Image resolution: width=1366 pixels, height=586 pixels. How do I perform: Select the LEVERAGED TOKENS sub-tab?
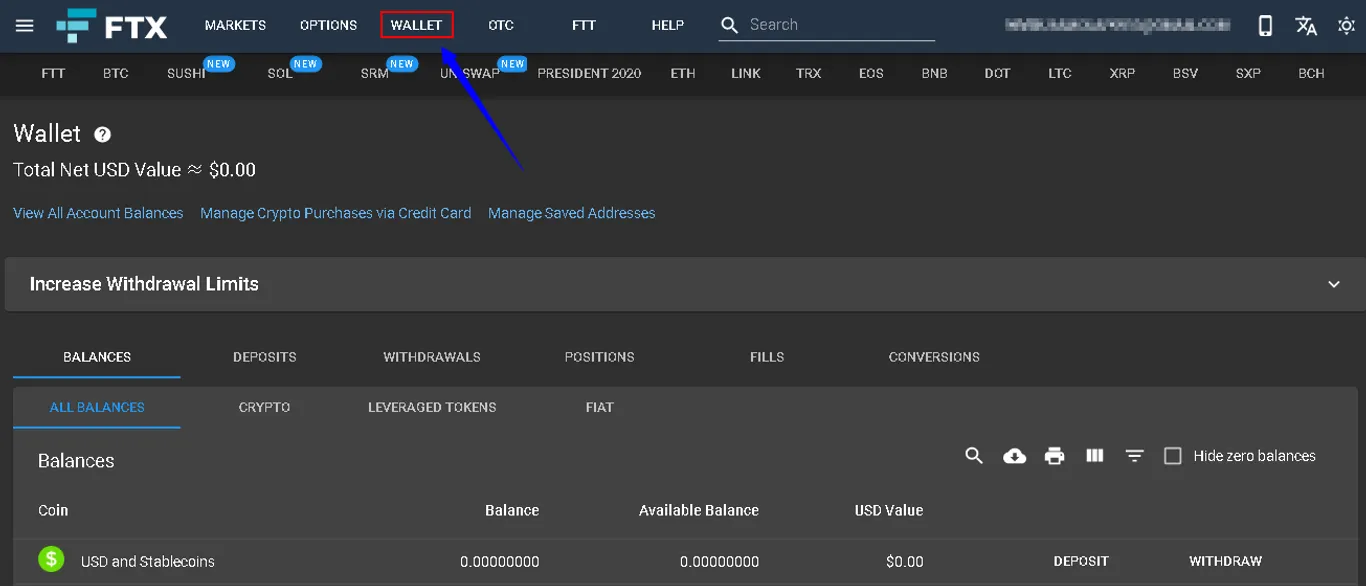pos(432,407)
